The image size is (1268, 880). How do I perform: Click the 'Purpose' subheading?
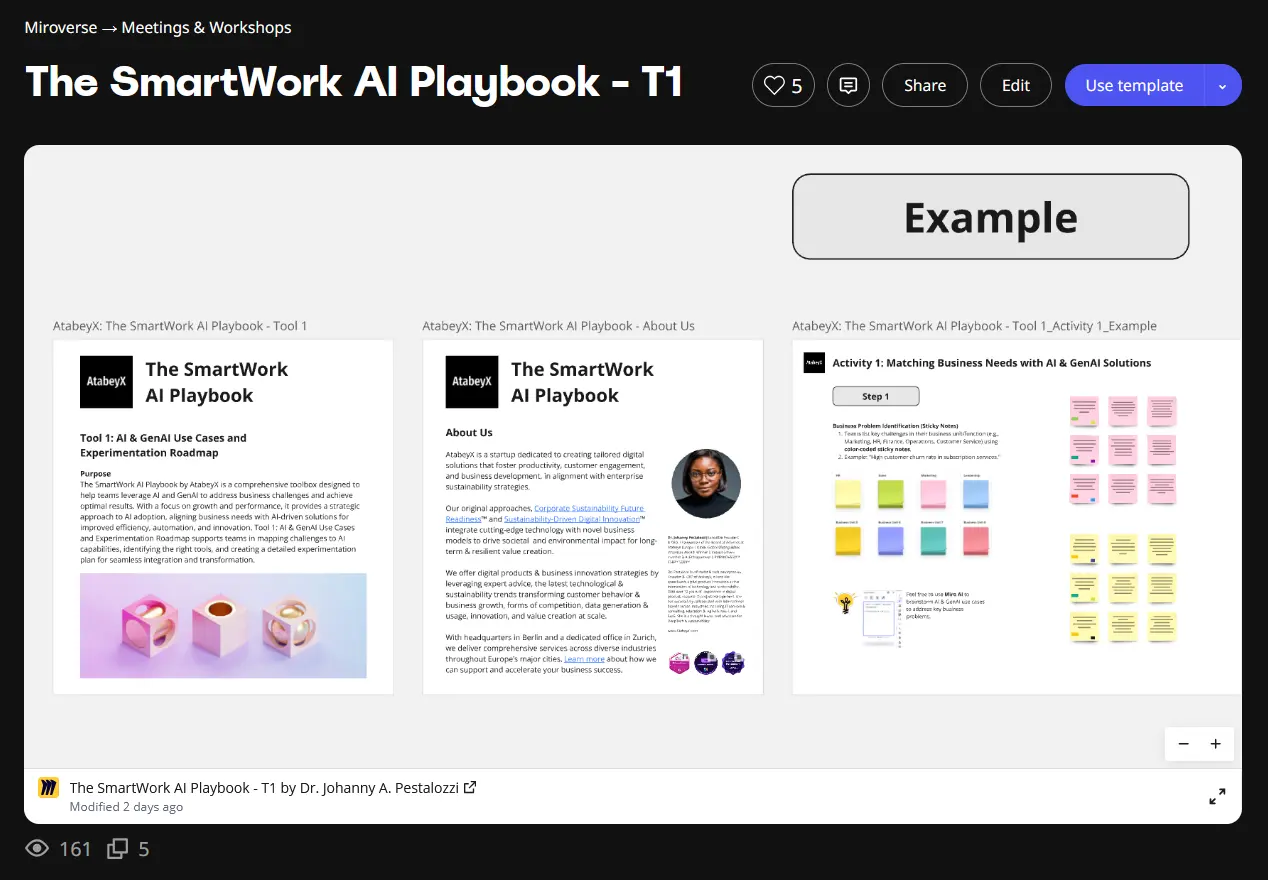(x=95, y=473)
